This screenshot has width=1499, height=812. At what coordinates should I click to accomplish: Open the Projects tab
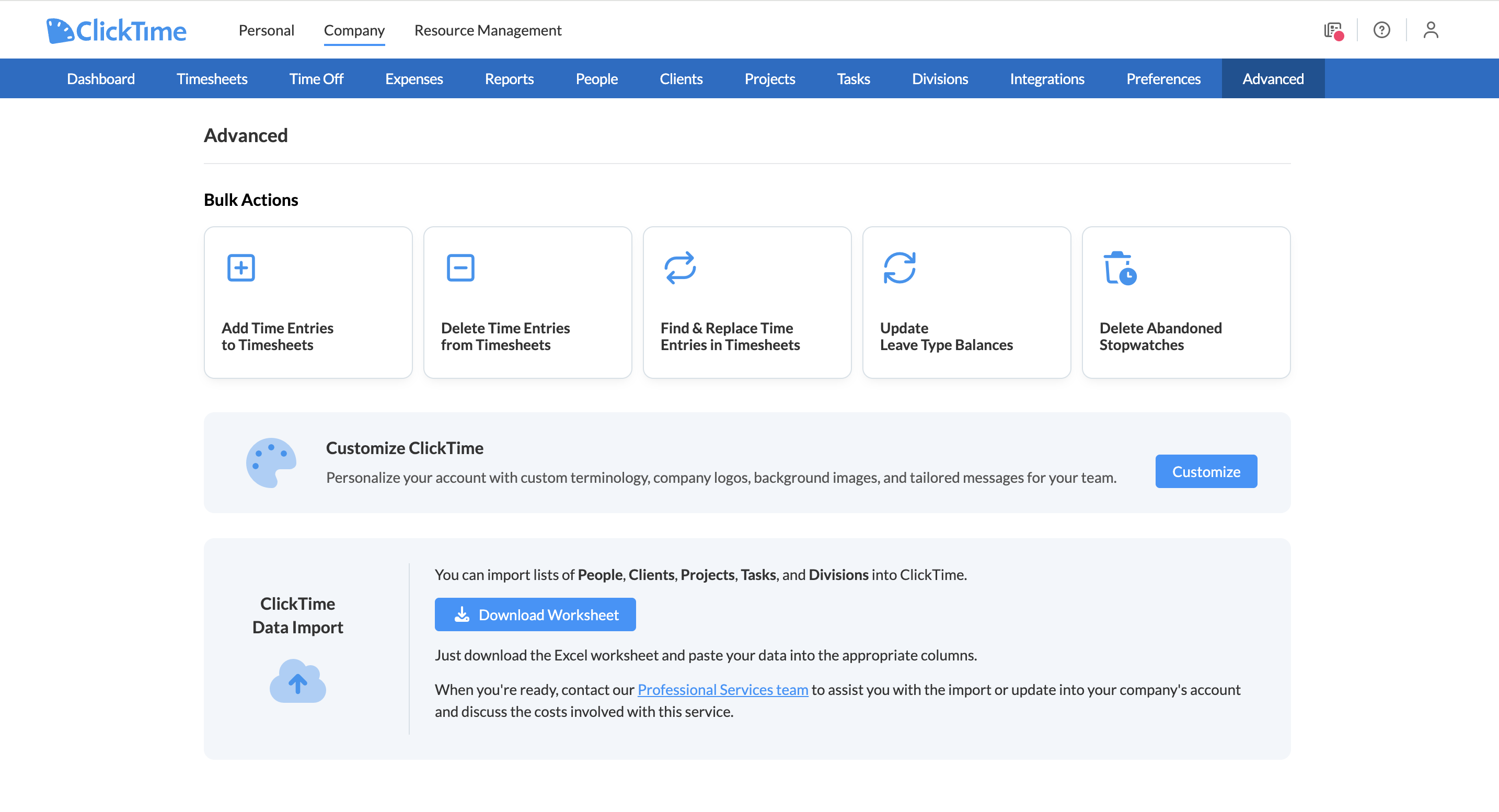770,78
